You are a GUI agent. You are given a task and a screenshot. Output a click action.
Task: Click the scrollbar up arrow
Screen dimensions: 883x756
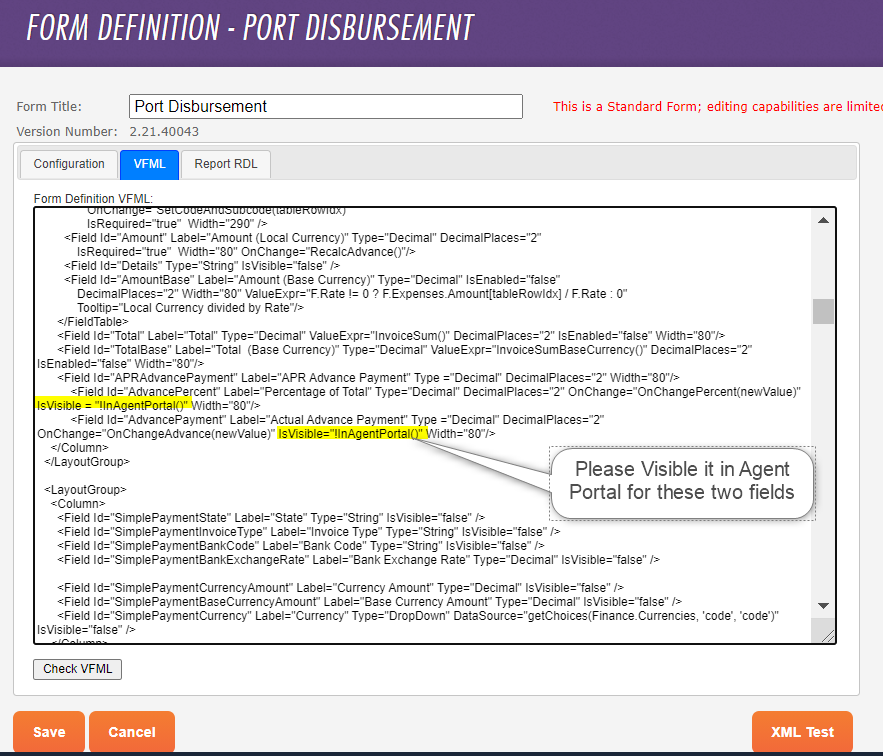(823, 218)
